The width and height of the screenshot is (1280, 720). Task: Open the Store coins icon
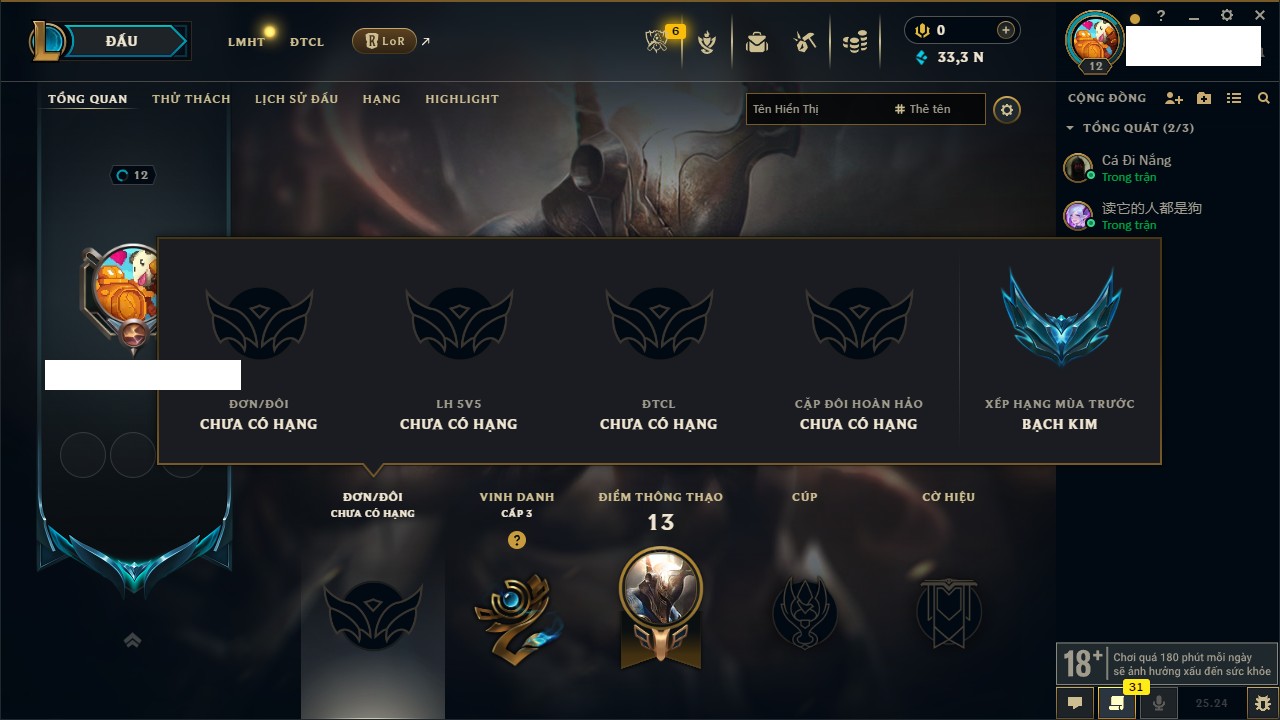coord(855,42)
